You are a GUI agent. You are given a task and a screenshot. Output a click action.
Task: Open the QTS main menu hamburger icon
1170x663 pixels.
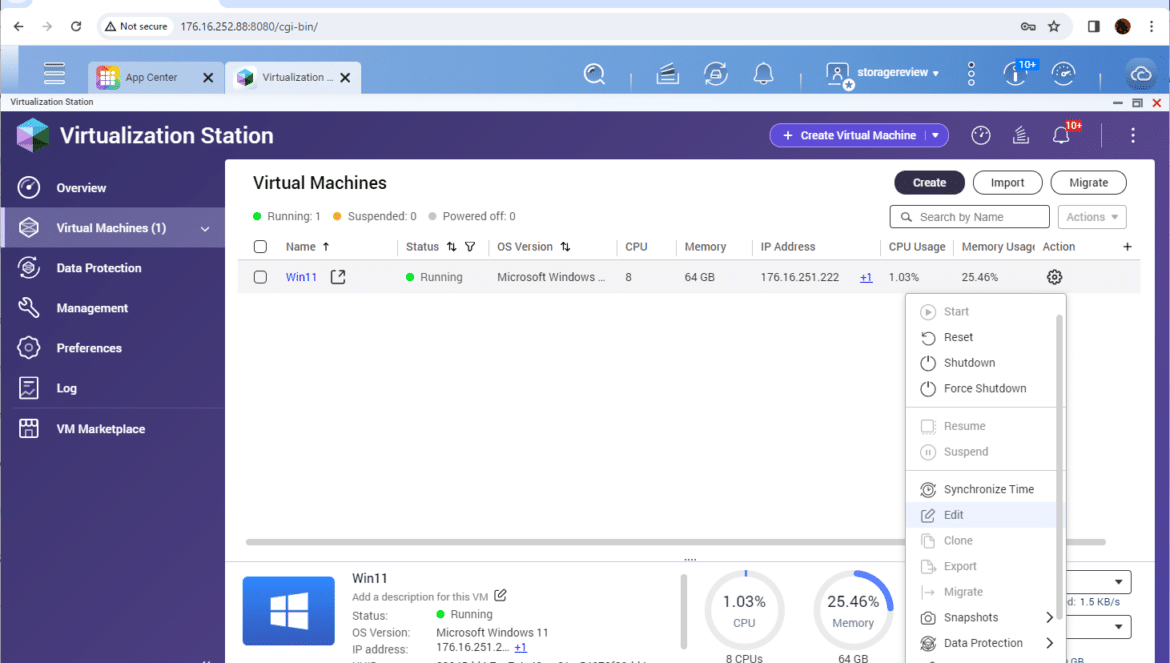[x=54, y=73]
